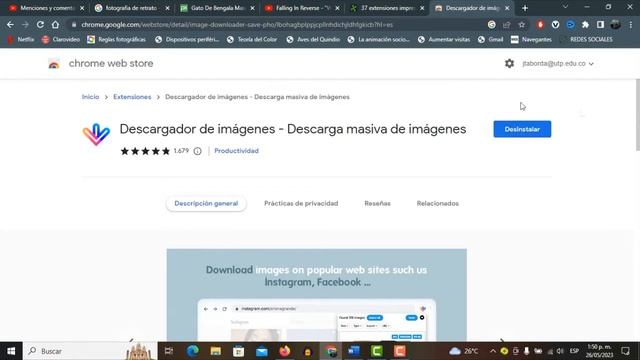
Task: Open the Relacionados tab
Action: click(438, 203)
